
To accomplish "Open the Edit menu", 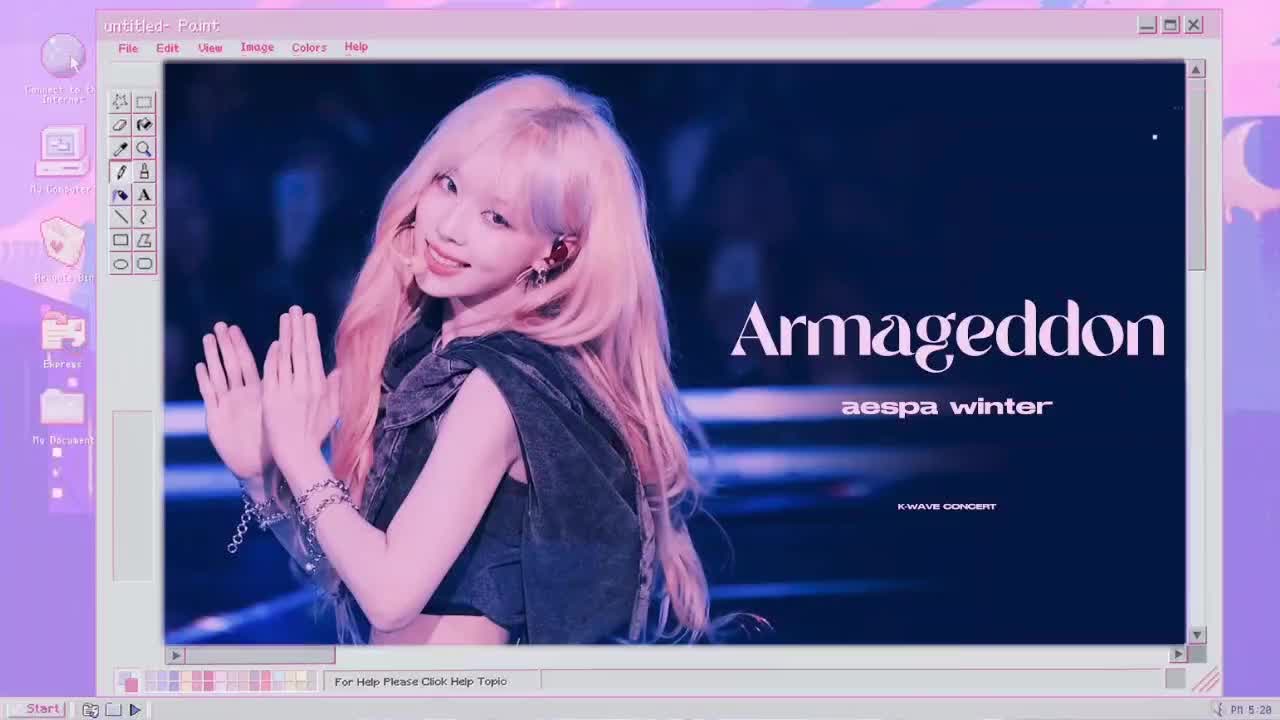I will 167,48.
